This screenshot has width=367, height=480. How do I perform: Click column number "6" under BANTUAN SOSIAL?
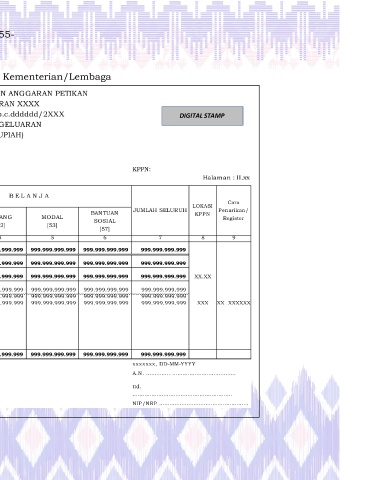[105, 238]
